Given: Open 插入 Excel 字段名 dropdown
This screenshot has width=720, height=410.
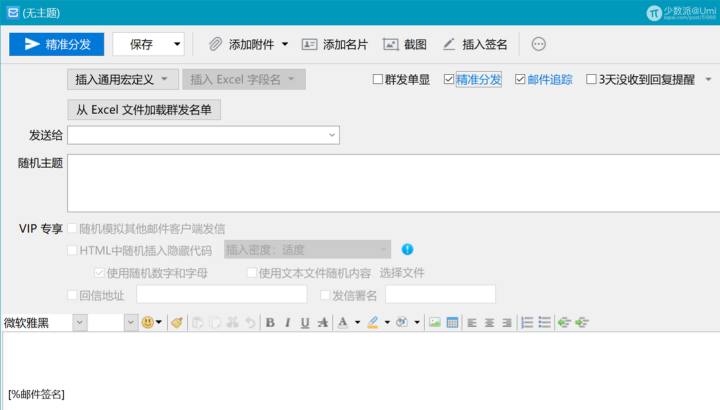Looking at the screenshot, I should 244,79.
